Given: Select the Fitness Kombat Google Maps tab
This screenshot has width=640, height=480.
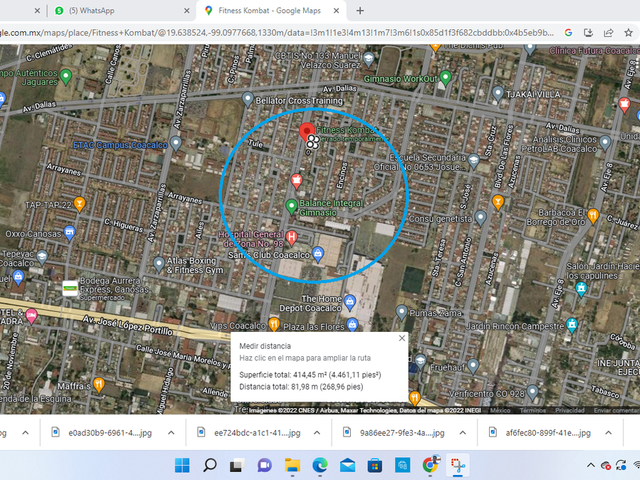Looking at the screenshot, I should [x=269, y=11].
